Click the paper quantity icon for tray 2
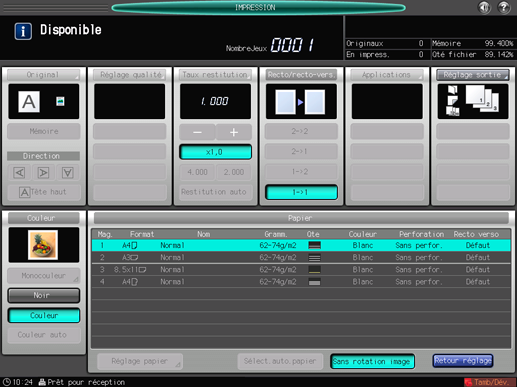517x387 pixels. (x=314, y=258)
